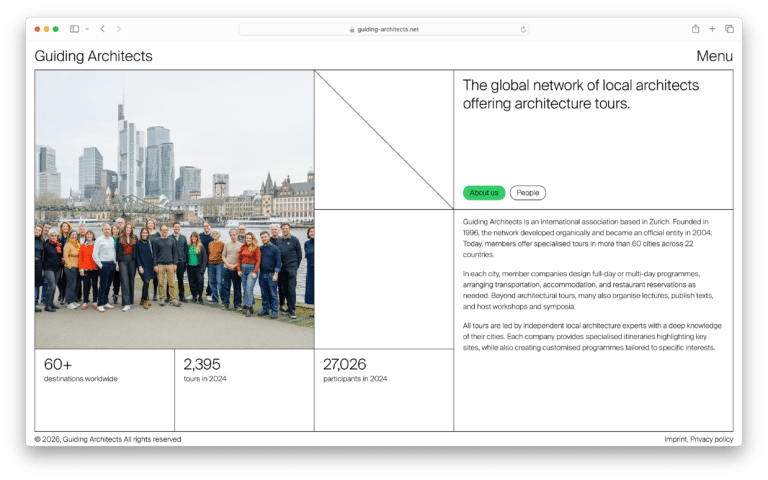
Task: Go to Guiding Architects home logo
Action: (93, 56)
